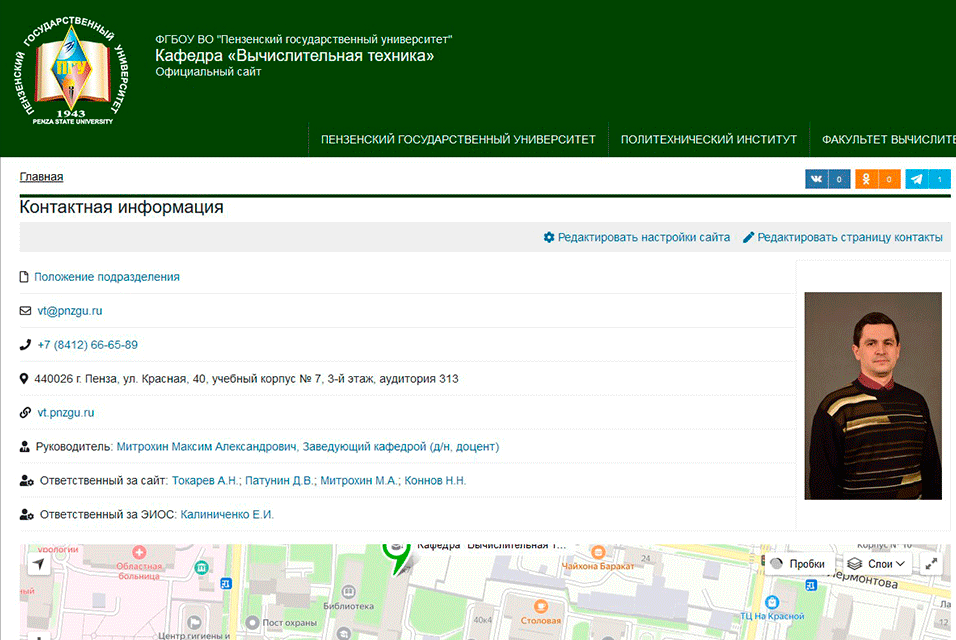The height and width of the screenshot is (640, 956).
Task: Click the ТЦ На Красной map icon
Action: pos(772,602)
